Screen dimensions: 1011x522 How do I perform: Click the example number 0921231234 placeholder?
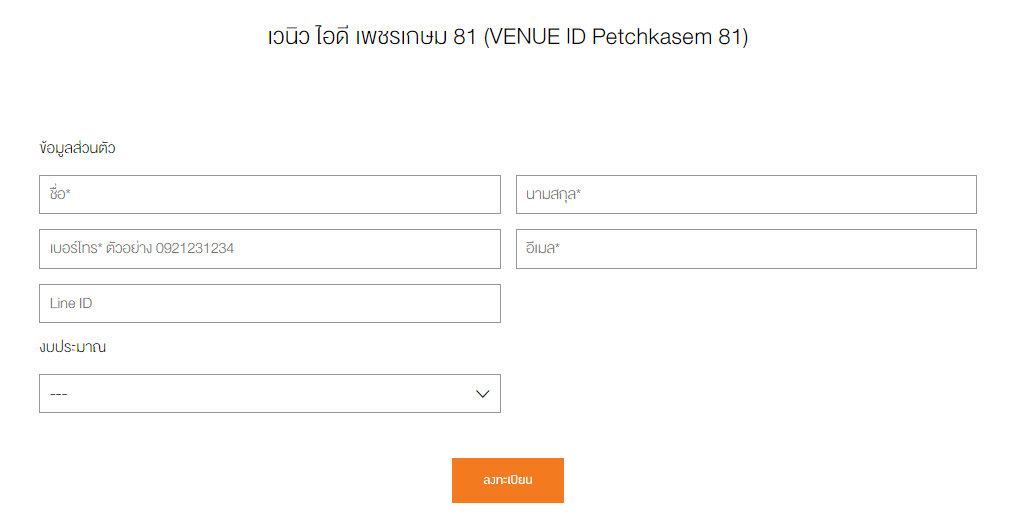[195, 248]
